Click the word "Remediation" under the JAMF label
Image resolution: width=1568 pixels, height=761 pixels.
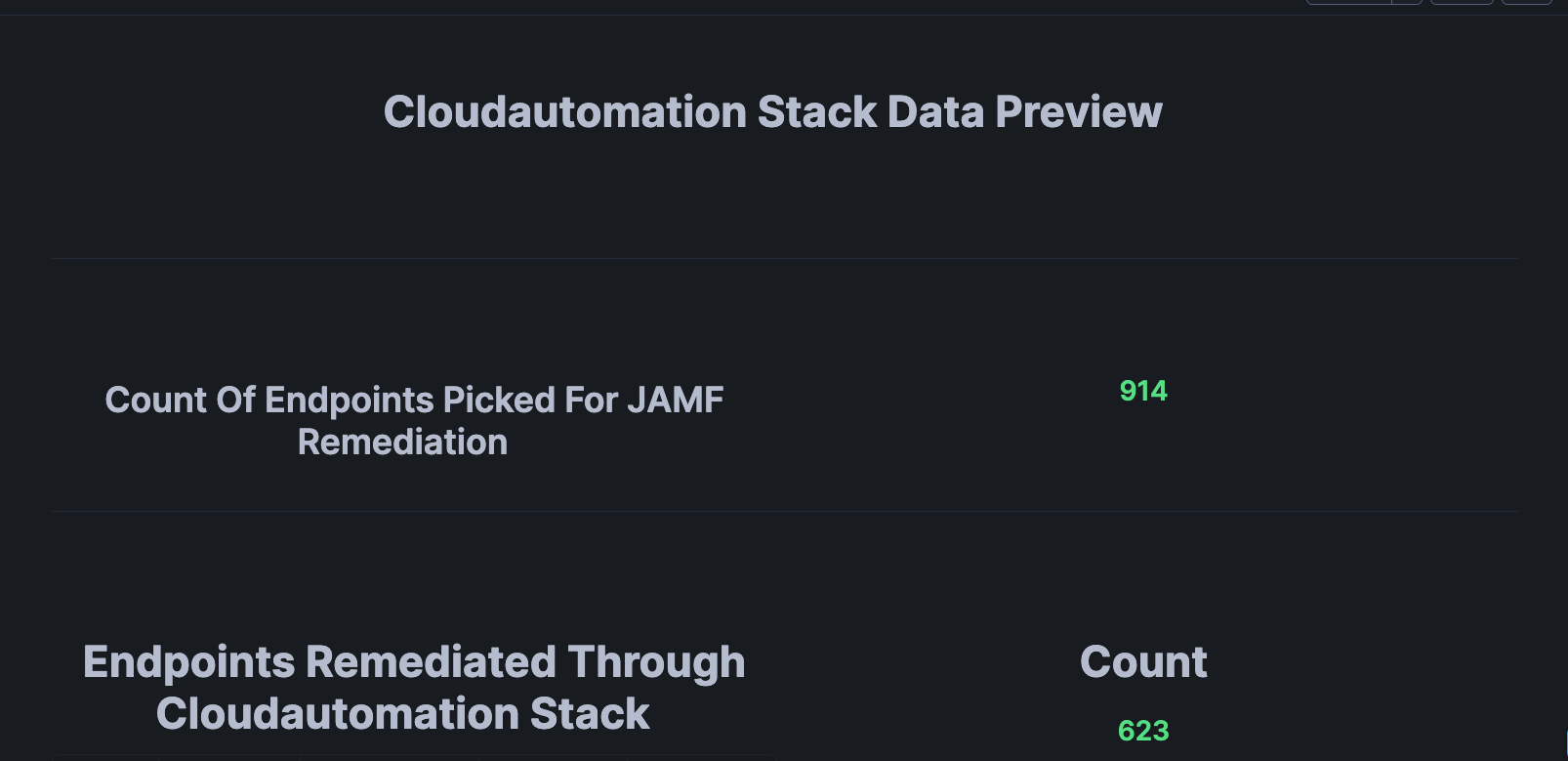click(x=402, y=443)
